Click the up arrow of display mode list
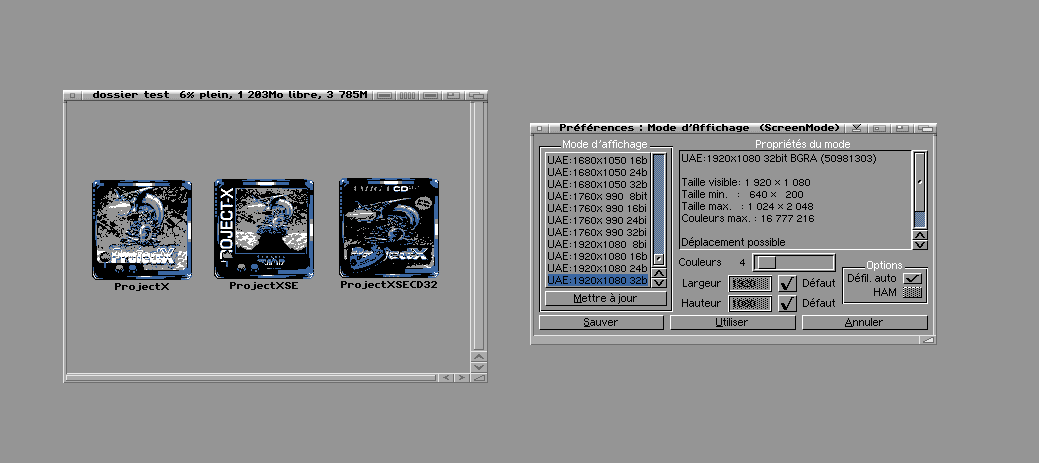Screen dimensions: 1039x463 tap(659, 272)
